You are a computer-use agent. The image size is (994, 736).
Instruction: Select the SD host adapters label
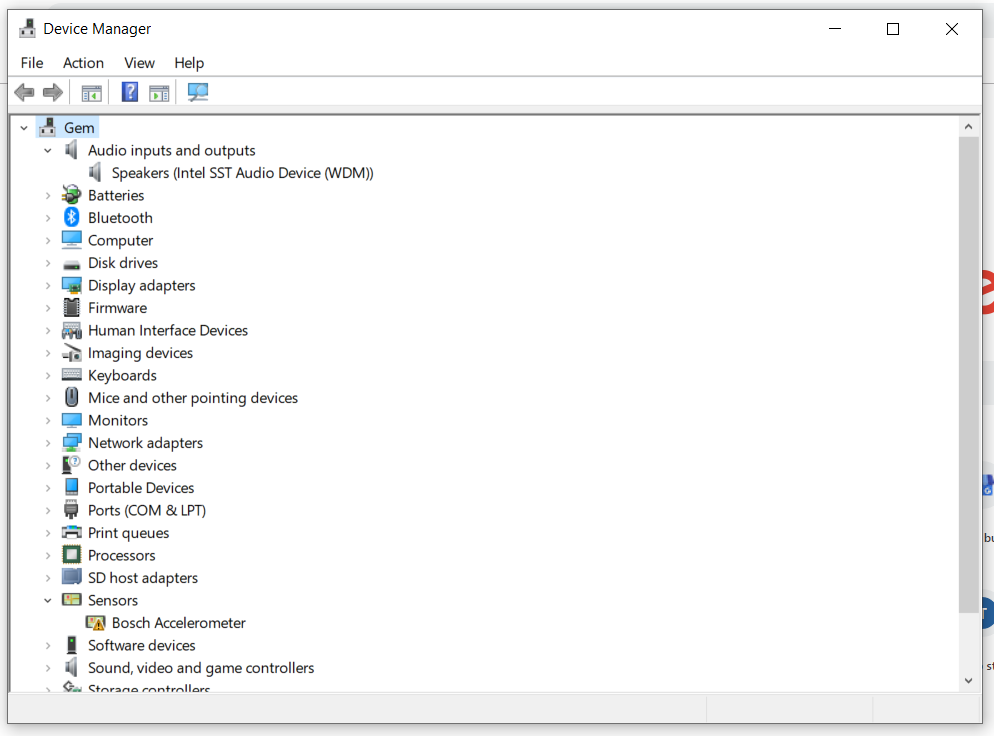[x=143, y=578]
